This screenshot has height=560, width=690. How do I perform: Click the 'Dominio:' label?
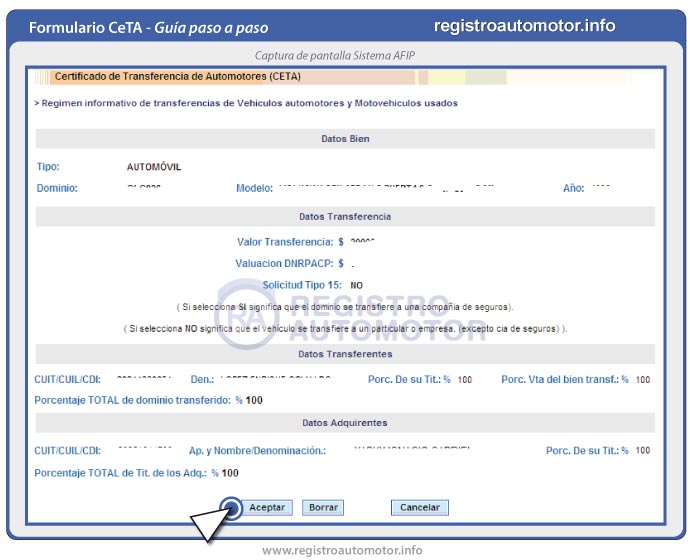coord(57,188)
